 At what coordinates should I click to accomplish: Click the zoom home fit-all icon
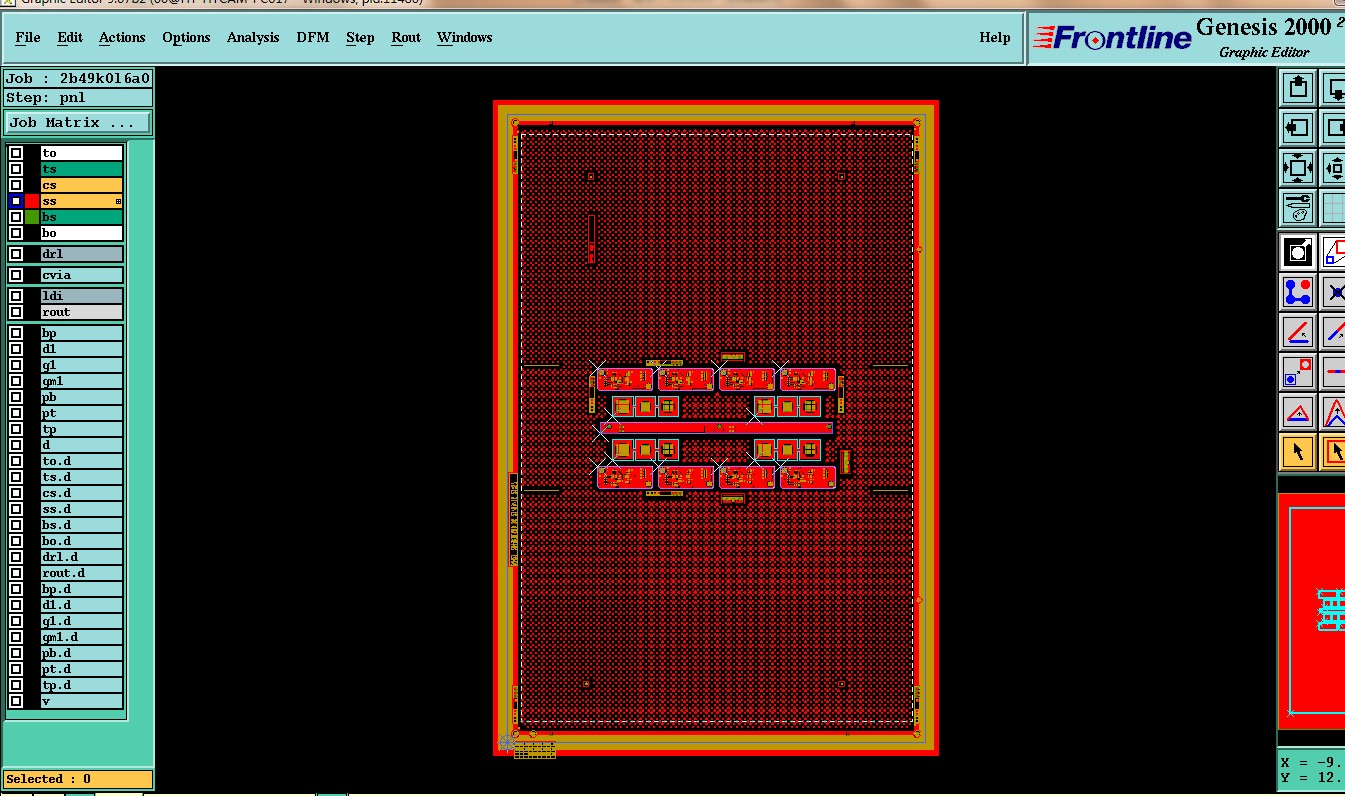tap(1298, 168)
